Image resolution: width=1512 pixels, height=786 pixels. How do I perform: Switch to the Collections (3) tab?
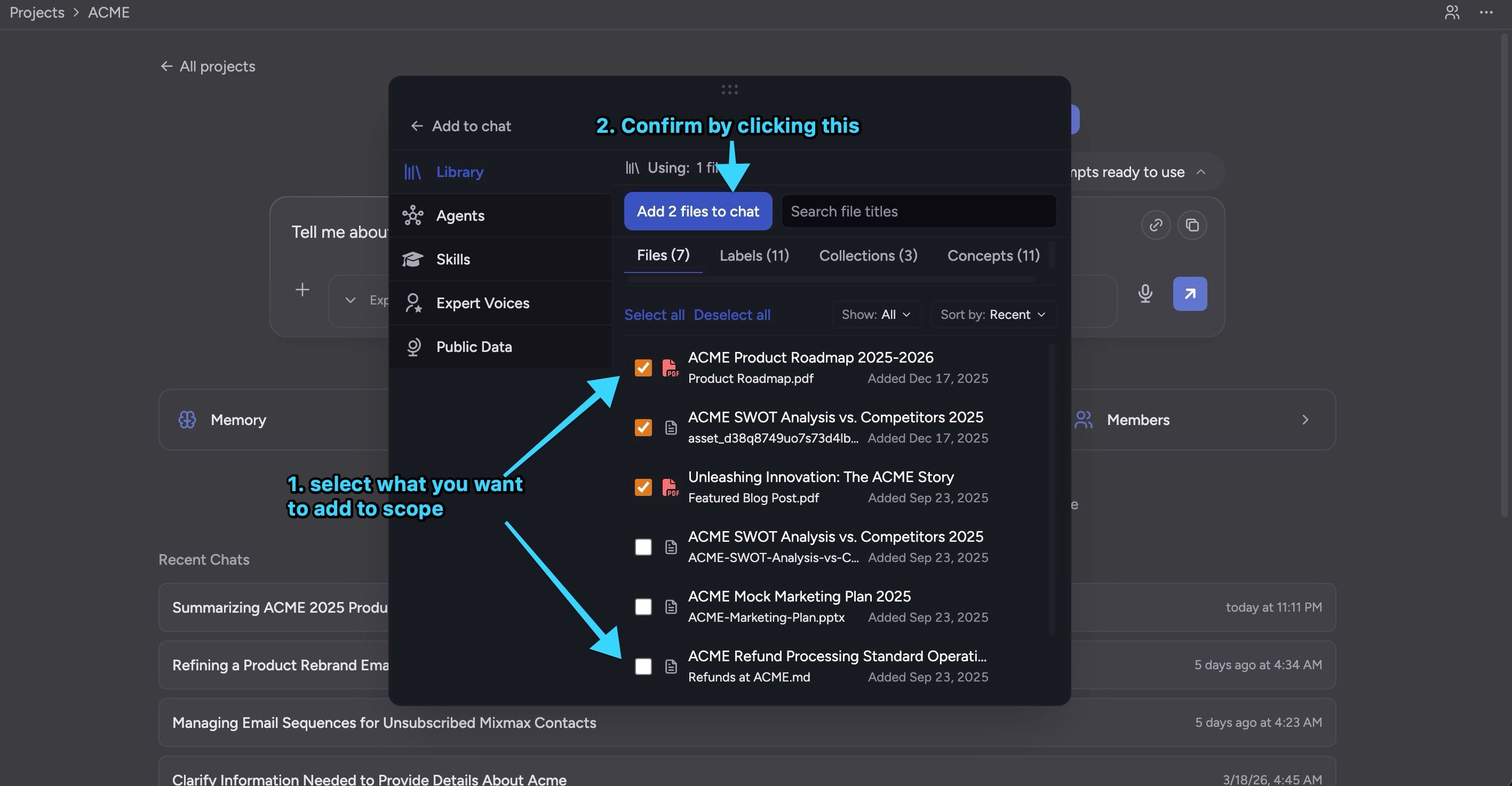pyautogui.click(x=868, y=256)
